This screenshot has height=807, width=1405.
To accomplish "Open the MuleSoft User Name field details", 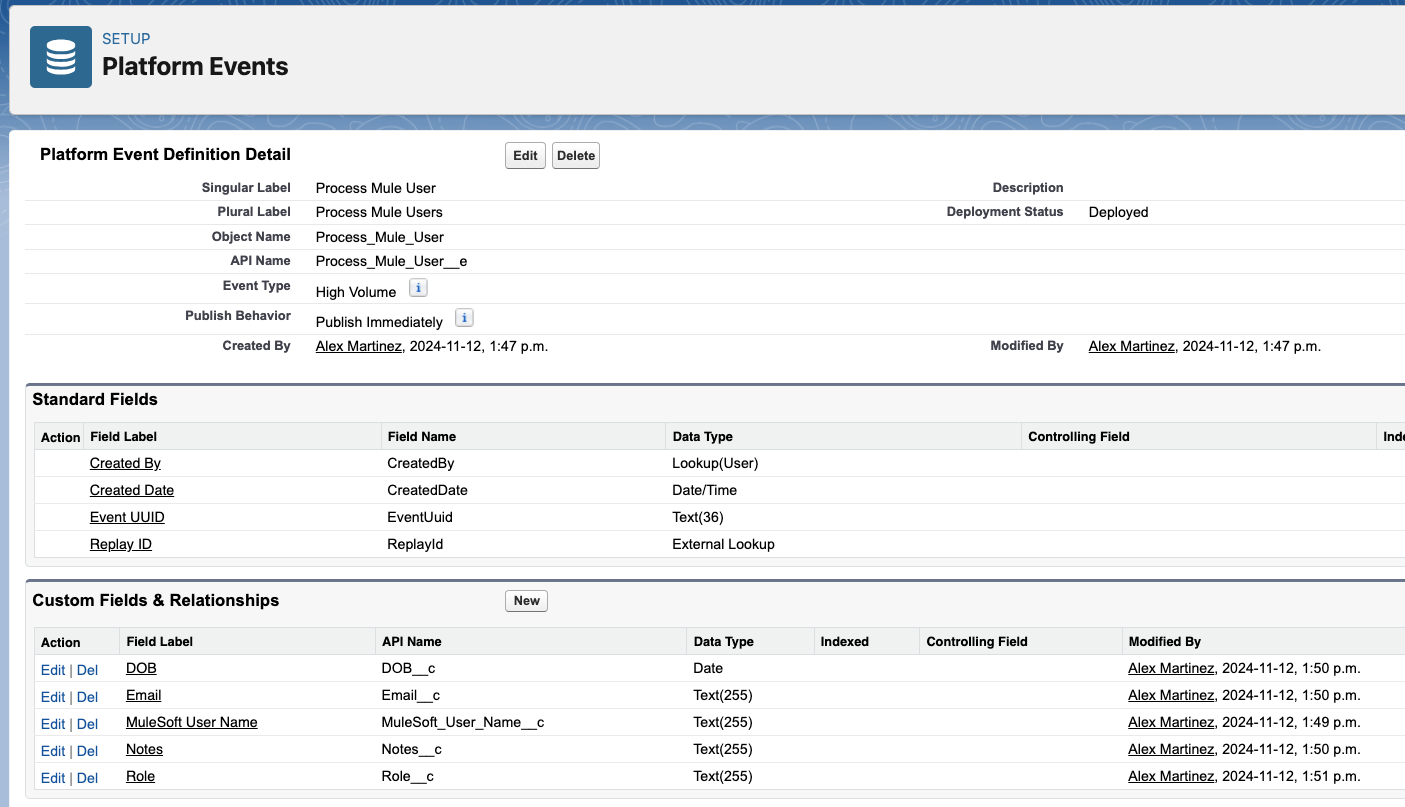I will coord(191,722).
